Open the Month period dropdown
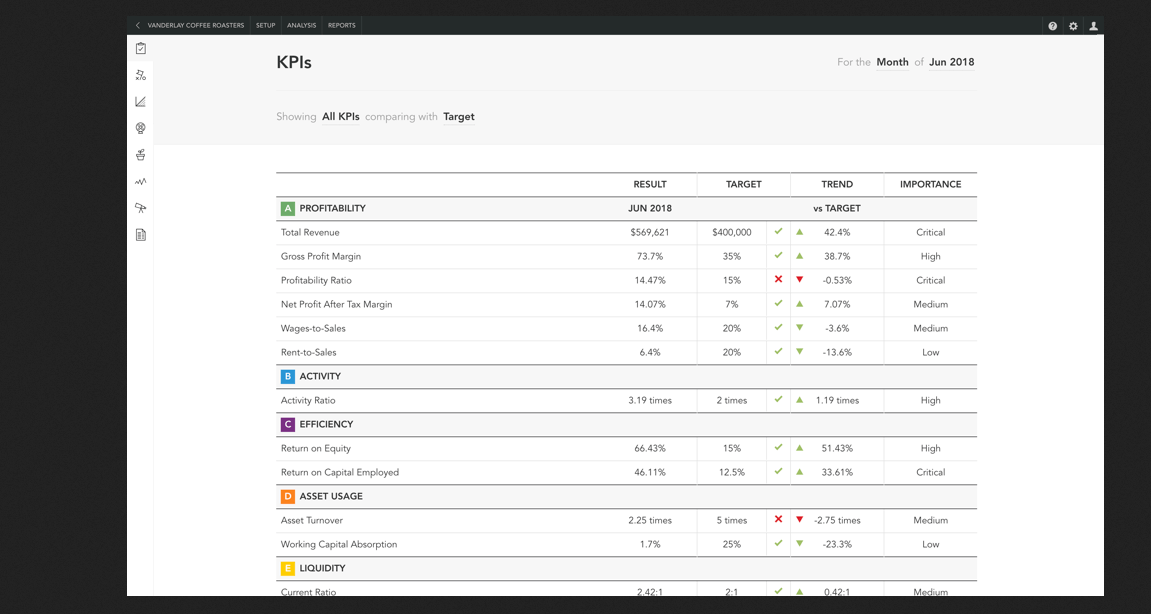Viewport: 1151px width, 614px height. 892,62
